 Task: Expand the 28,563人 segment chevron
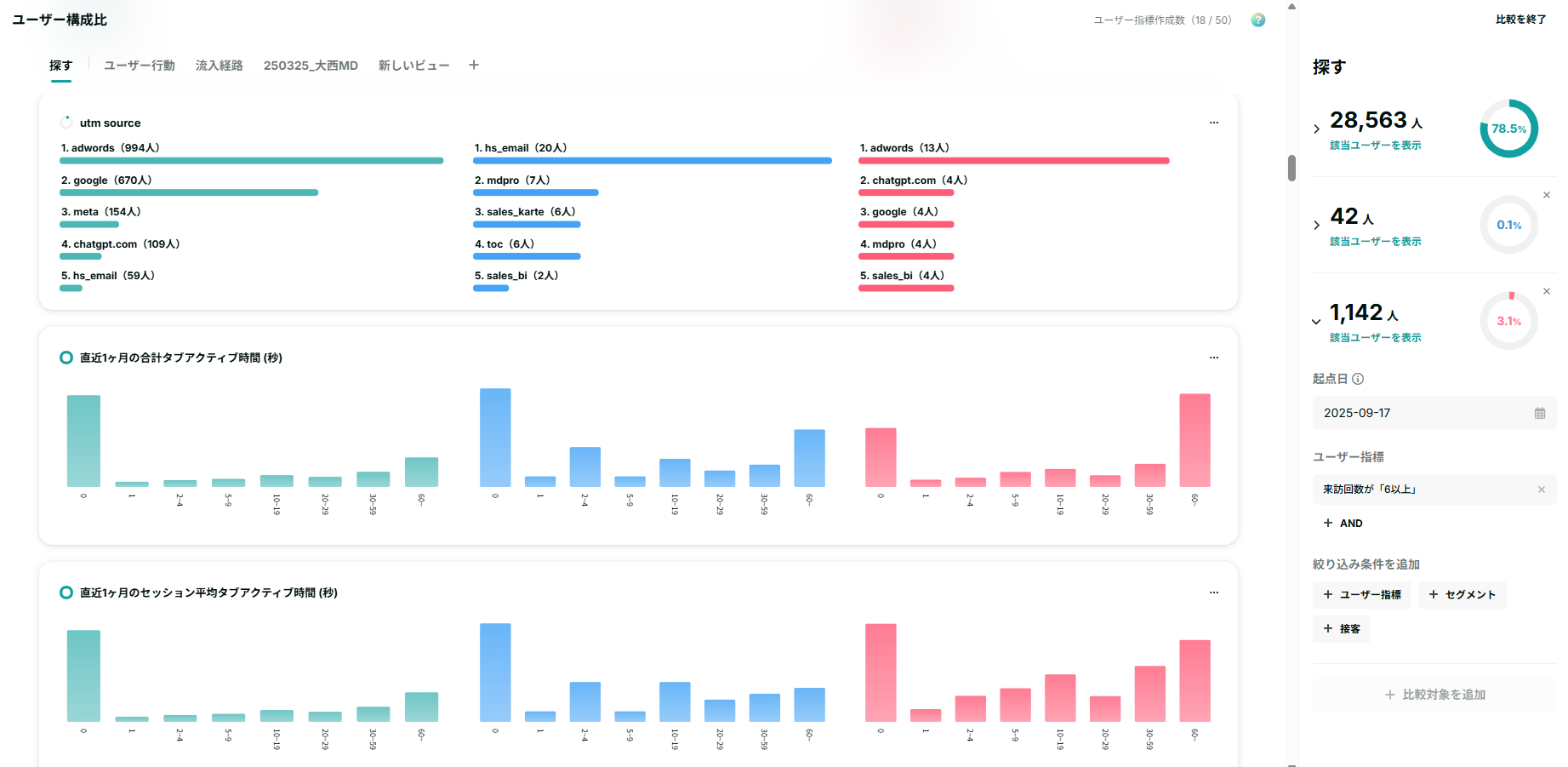1317,129
